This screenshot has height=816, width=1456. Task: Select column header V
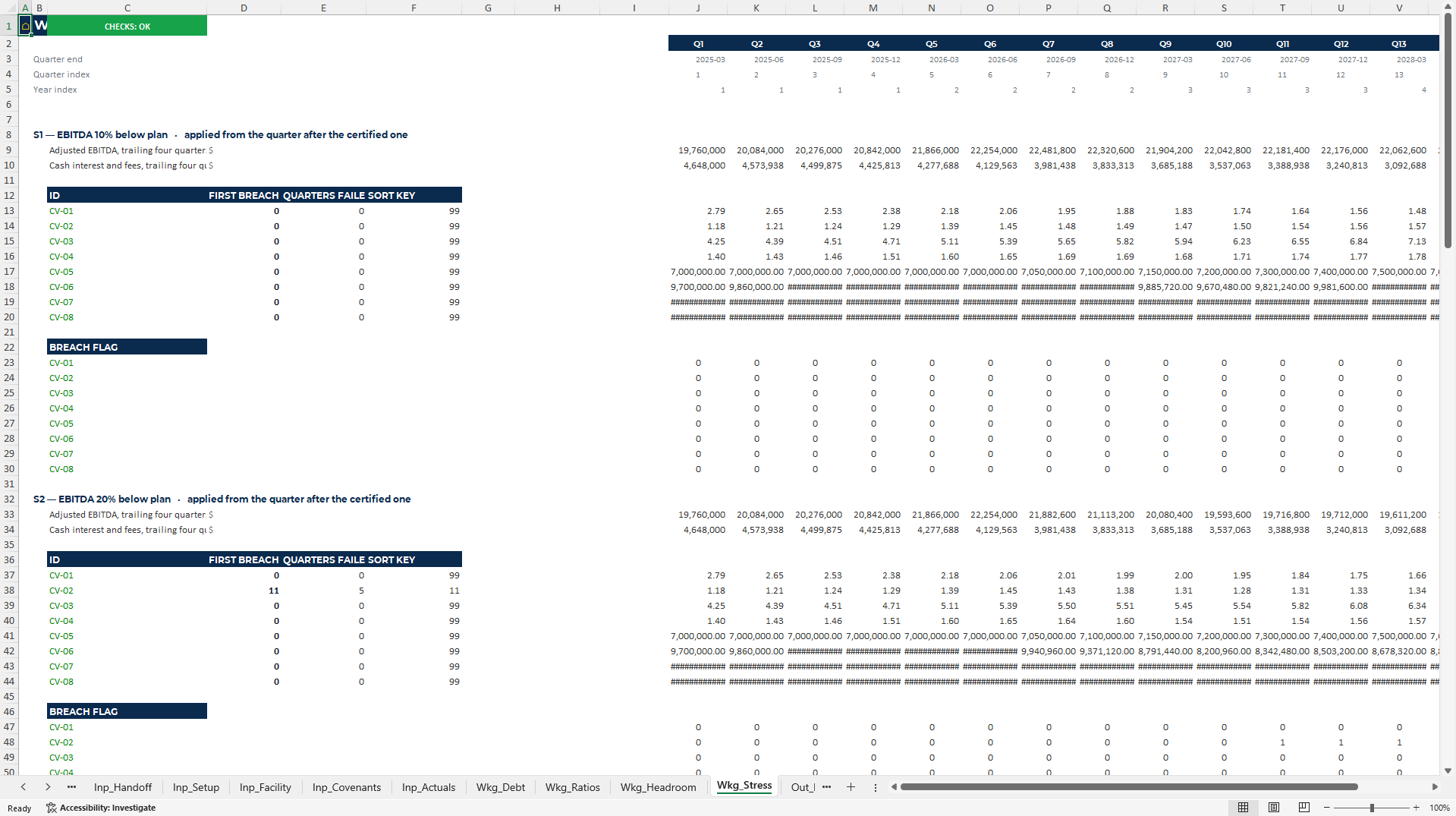click(1399, 8)
